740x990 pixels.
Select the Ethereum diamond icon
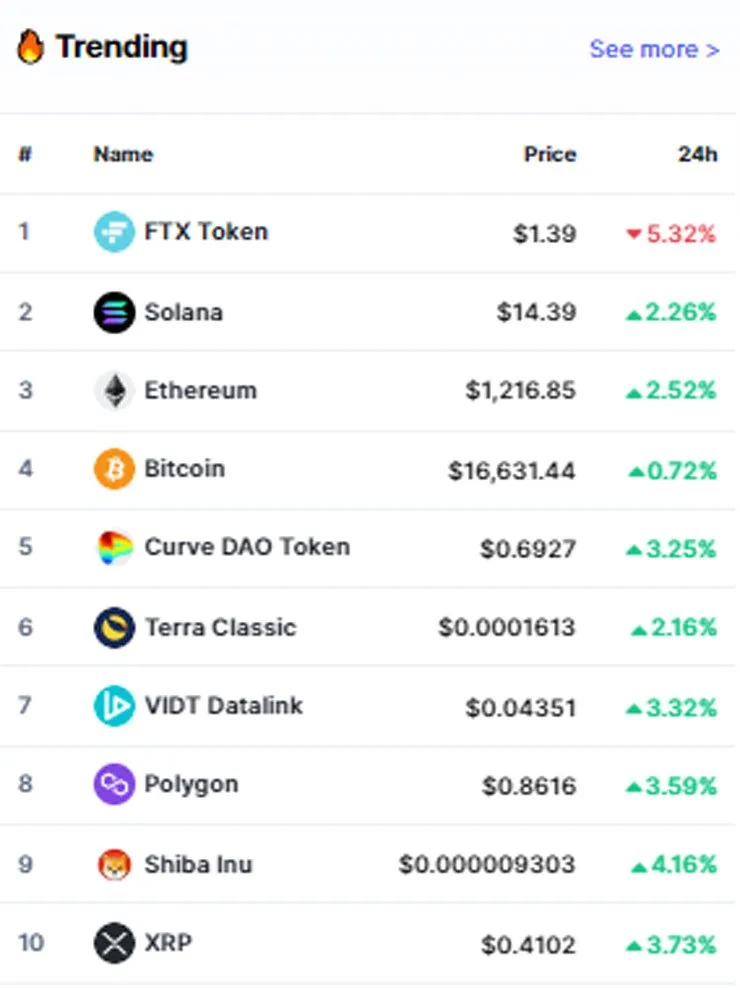point(114,391)
